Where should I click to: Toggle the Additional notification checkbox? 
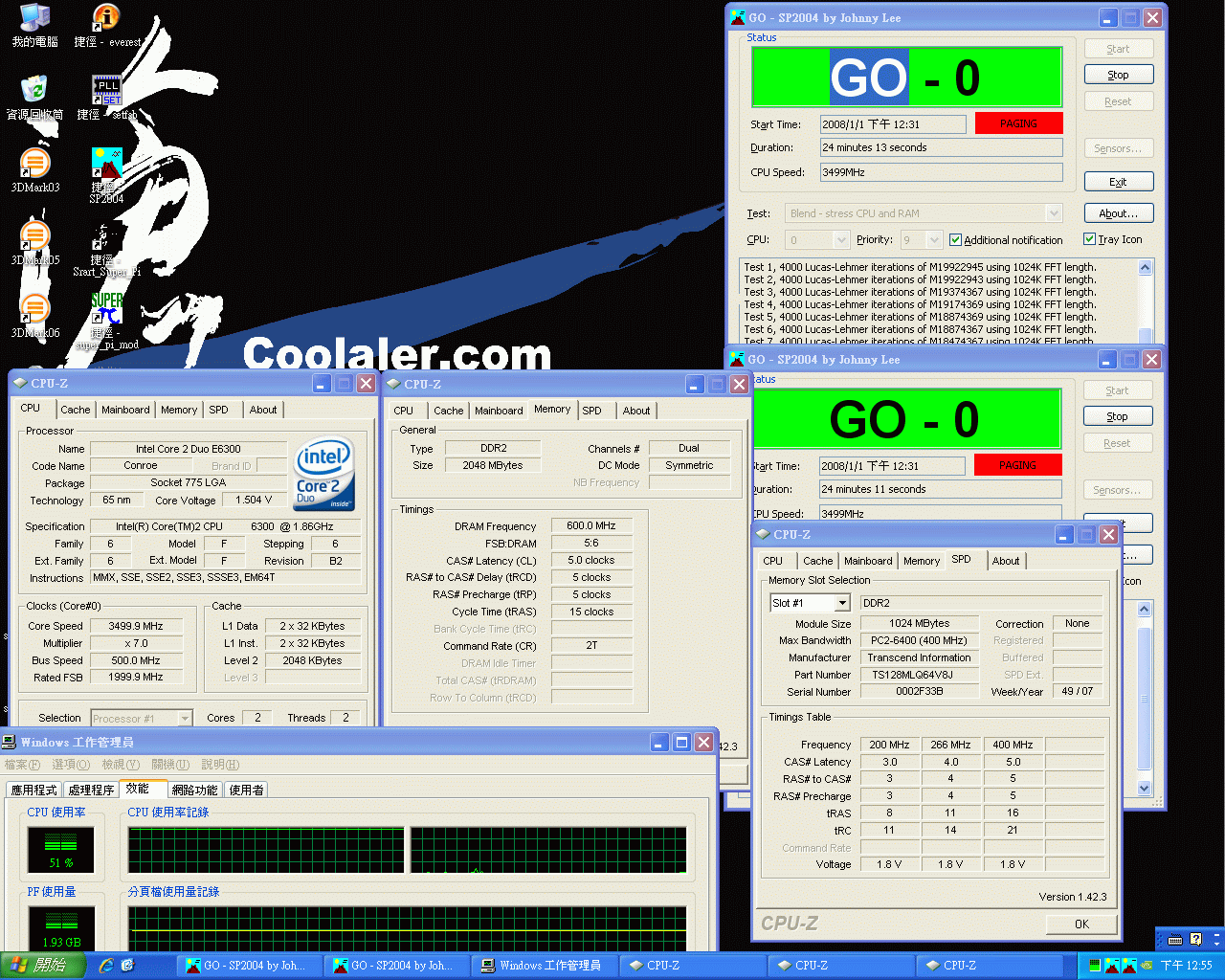[955, 240]
